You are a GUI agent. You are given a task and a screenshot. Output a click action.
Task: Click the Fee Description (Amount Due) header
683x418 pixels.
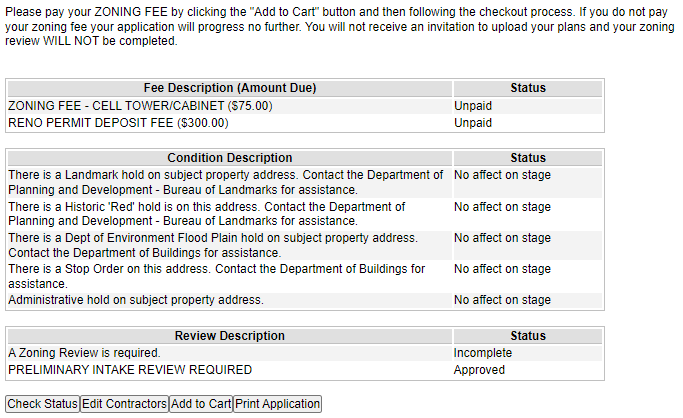(230, 88)
